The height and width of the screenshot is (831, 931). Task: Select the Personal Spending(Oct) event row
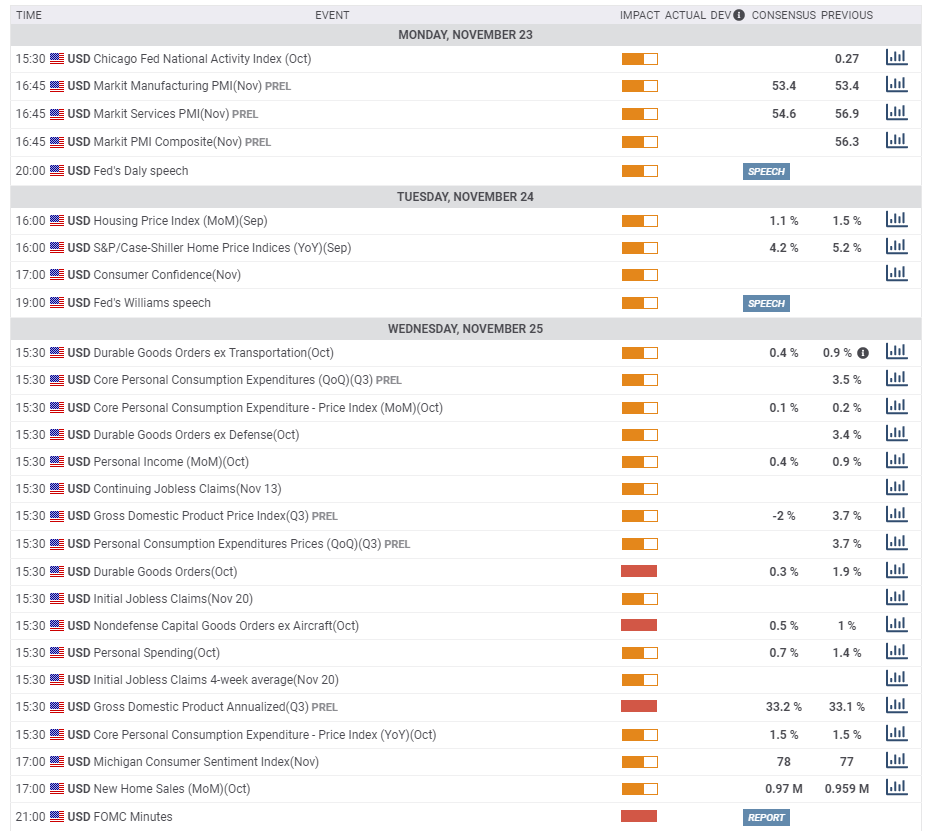[466, 653]
